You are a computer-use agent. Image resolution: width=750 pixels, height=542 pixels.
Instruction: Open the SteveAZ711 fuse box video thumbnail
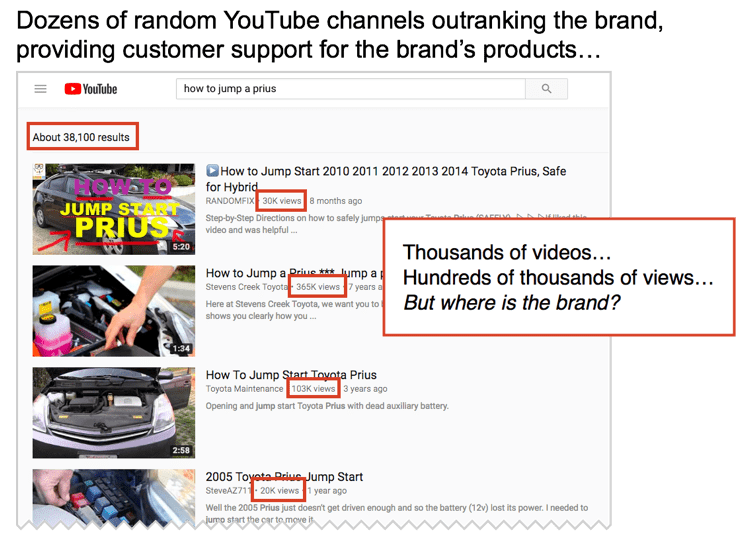click(x=114, y=498)
